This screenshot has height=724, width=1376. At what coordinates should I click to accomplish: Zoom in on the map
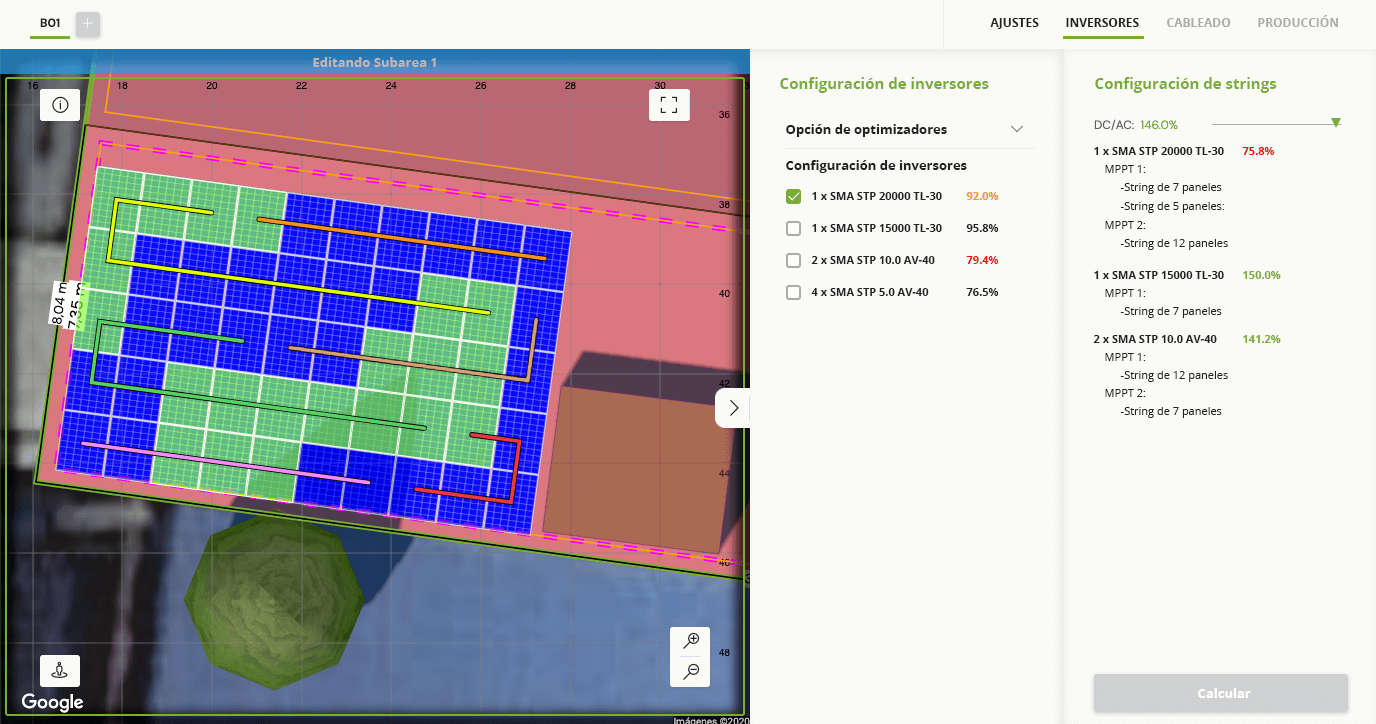(x=690, y=641)
